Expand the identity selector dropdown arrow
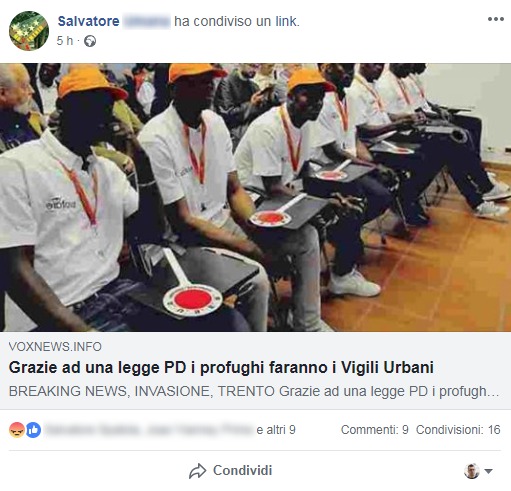This screenshot has width=511, height=491. pos(488,471)
